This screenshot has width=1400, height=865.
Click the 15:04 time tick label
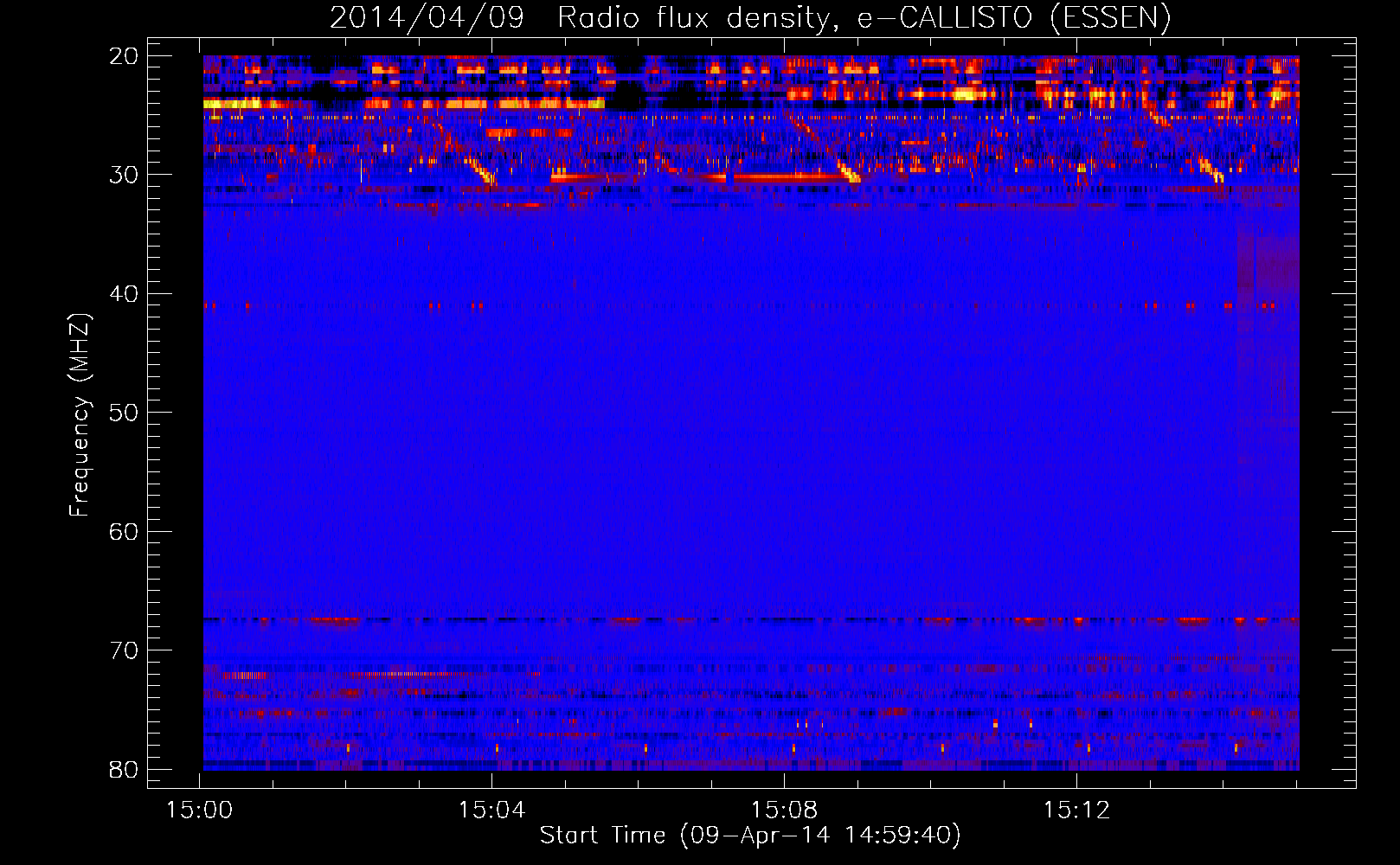[x=491, y=811]
